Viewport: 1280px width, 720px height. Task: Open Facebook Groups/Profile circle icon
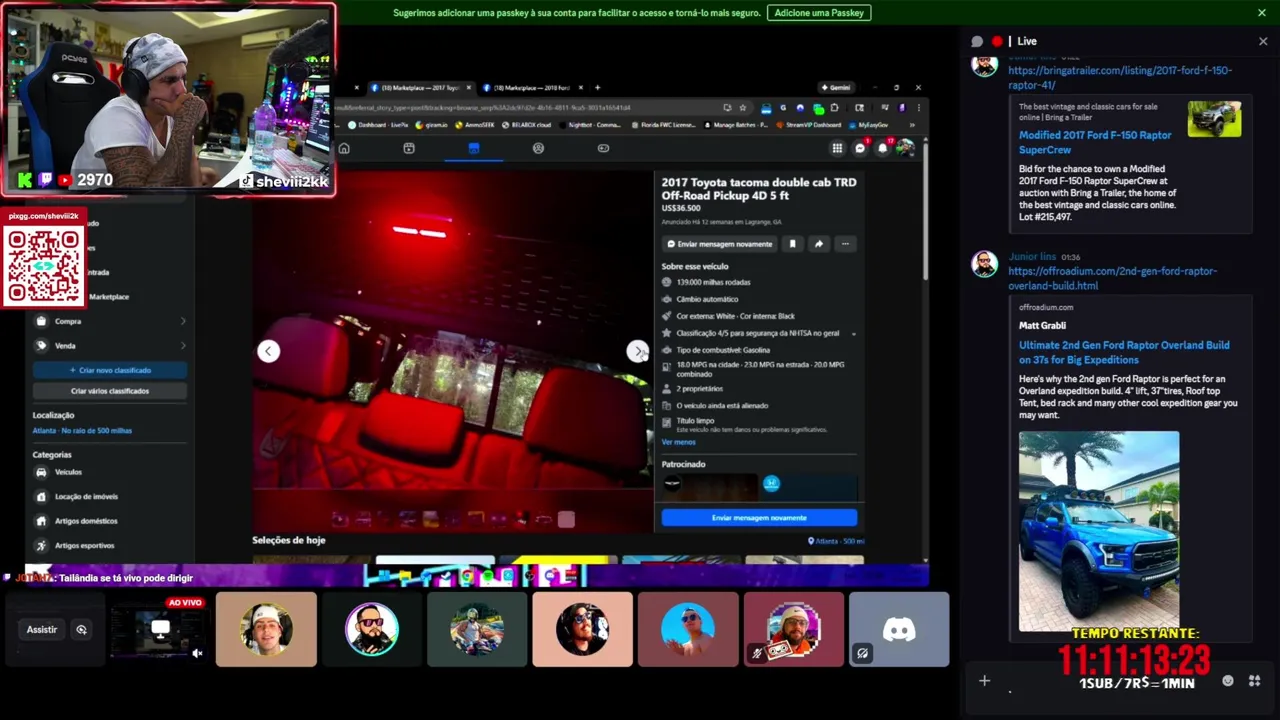click(x=538, y=148)
